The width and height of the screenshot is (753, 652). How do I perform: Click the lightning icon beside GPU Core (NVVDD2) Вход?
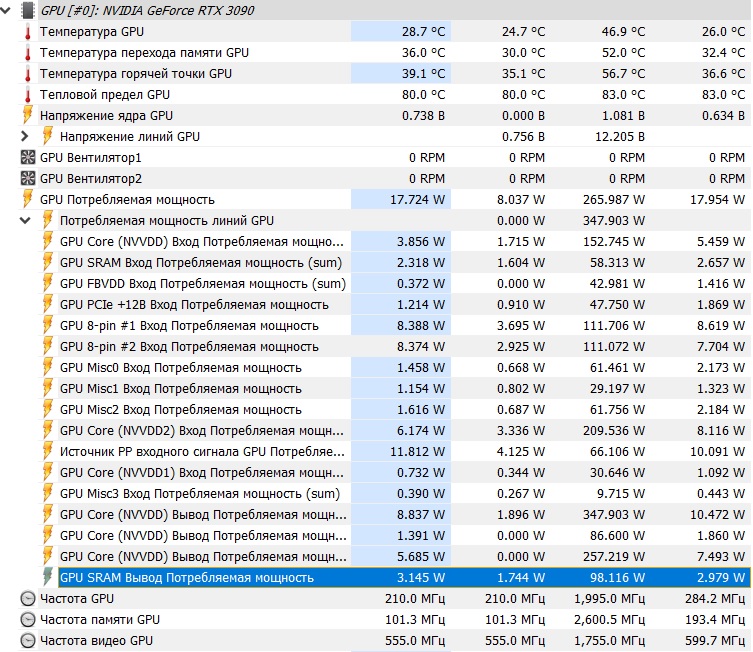(x=48, y=430)
